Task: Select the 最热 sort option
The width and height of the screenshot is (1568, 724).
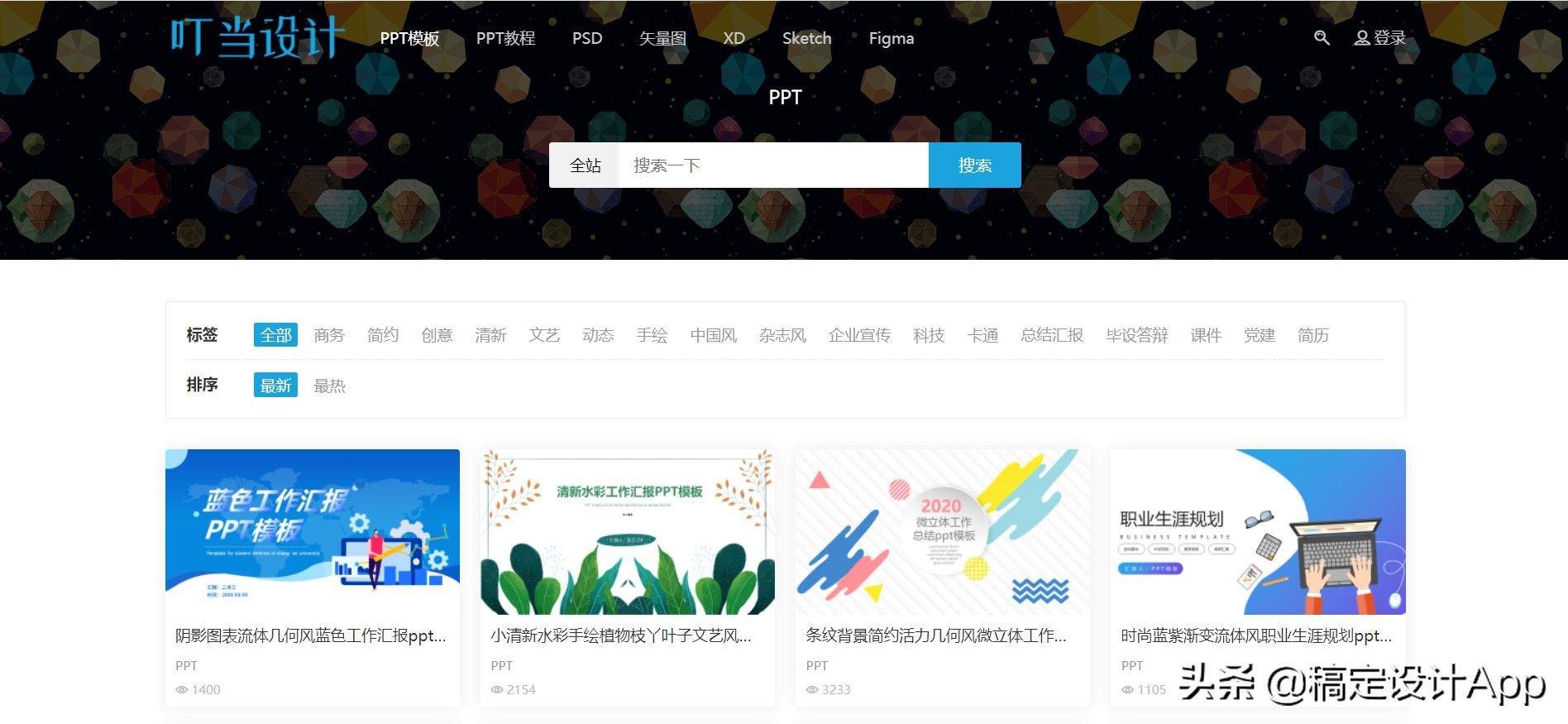Action: [x=329, y=386]
